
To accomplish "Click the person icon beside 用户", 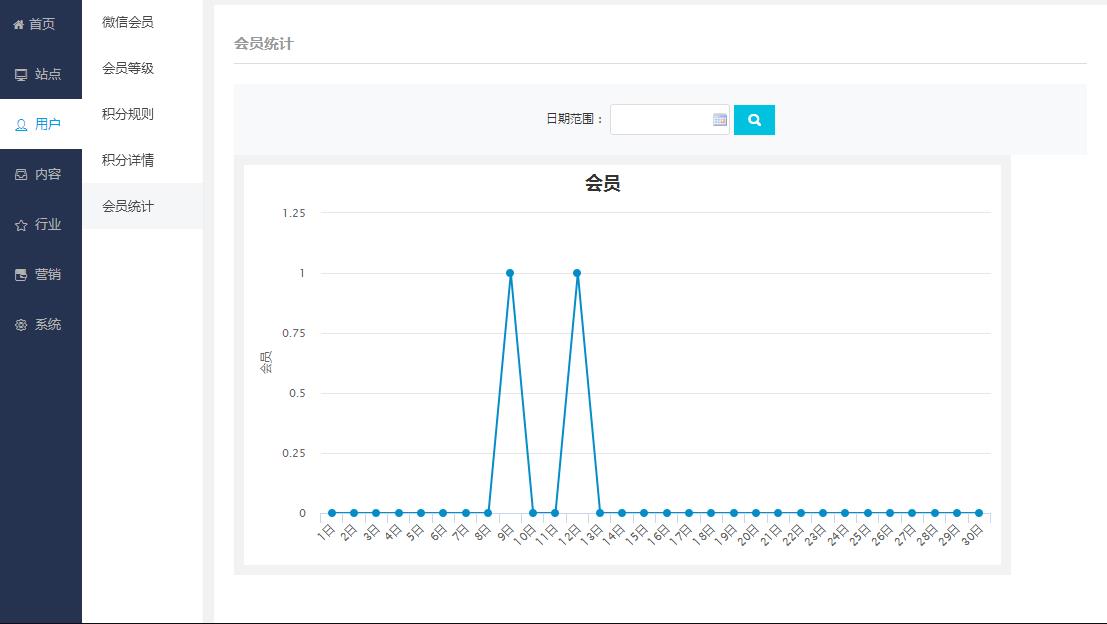I will (x=21, y=125).
